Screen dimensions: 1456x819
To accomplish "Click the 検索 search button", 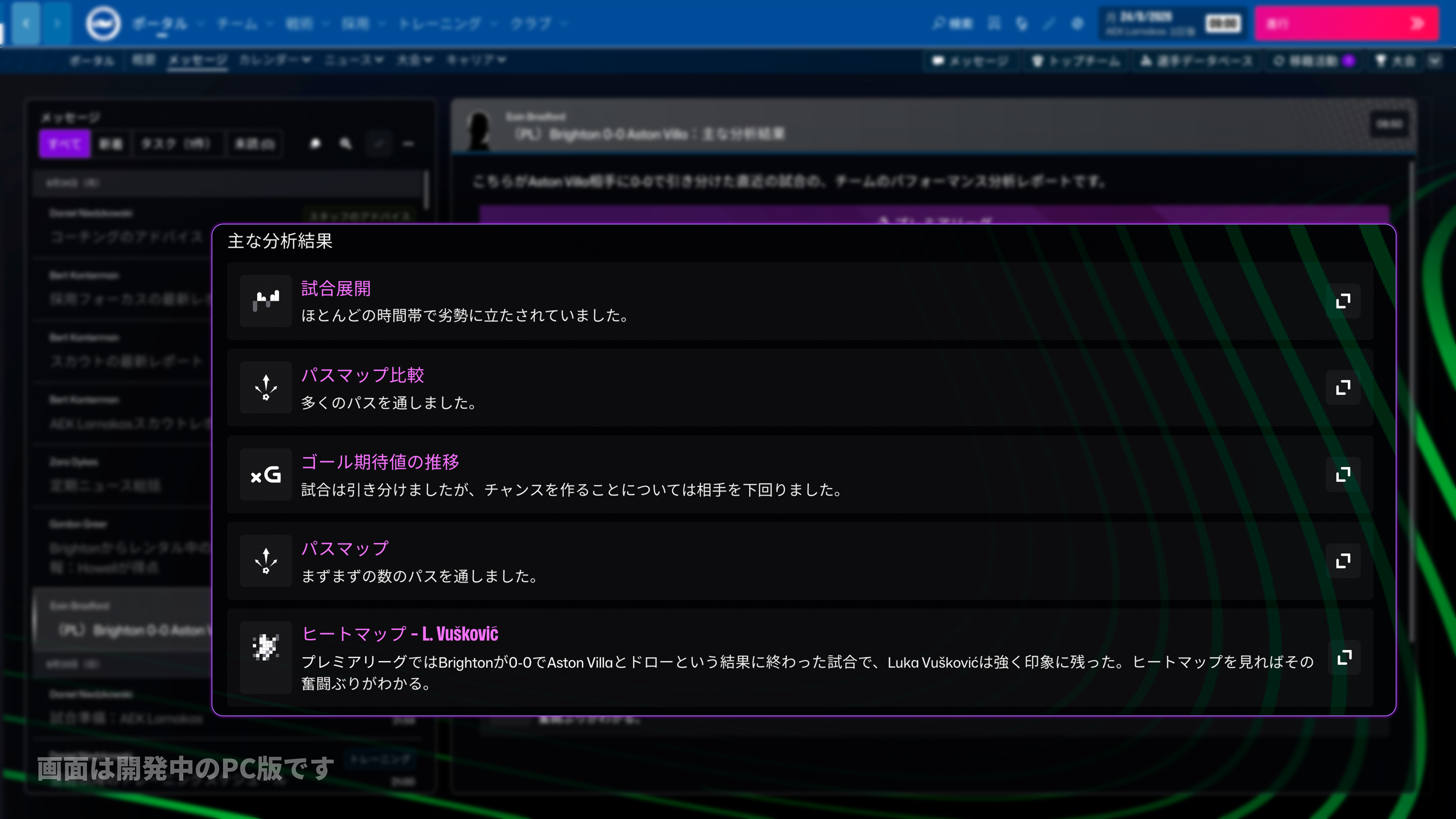I will point(953,24).
